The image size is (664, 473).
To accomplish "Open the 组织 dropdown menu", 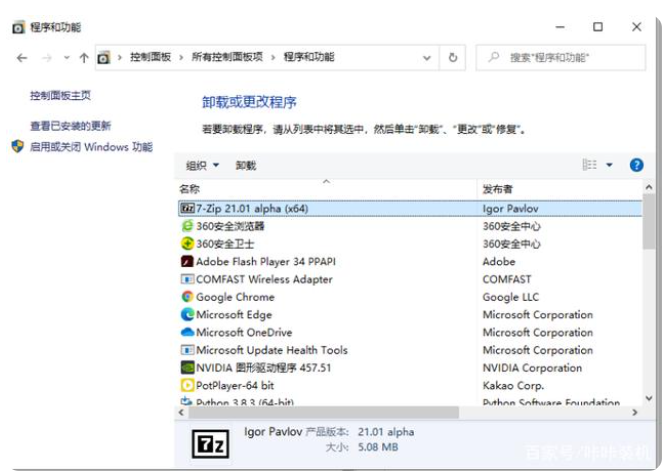I will 202,165.
